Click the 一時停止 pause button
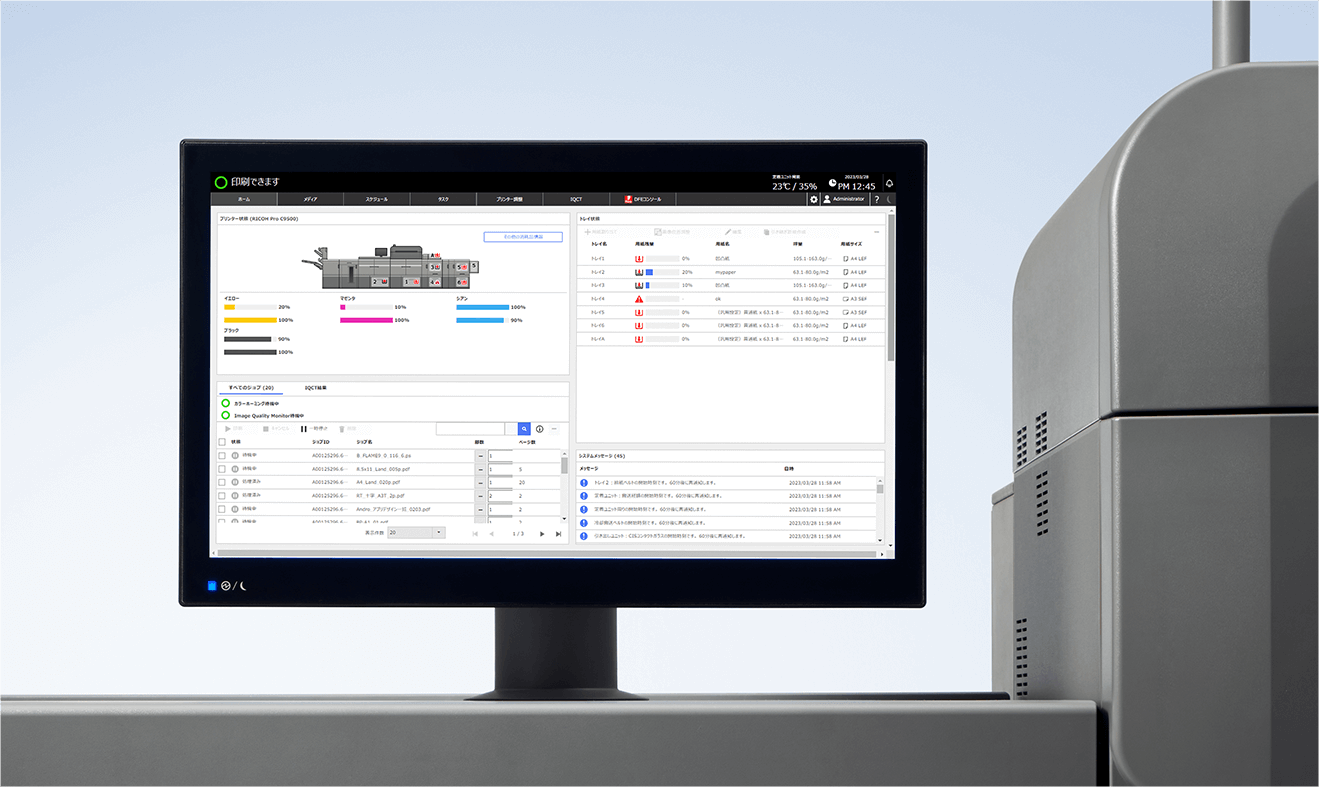 pyautogui.click(x=314, y=429)
